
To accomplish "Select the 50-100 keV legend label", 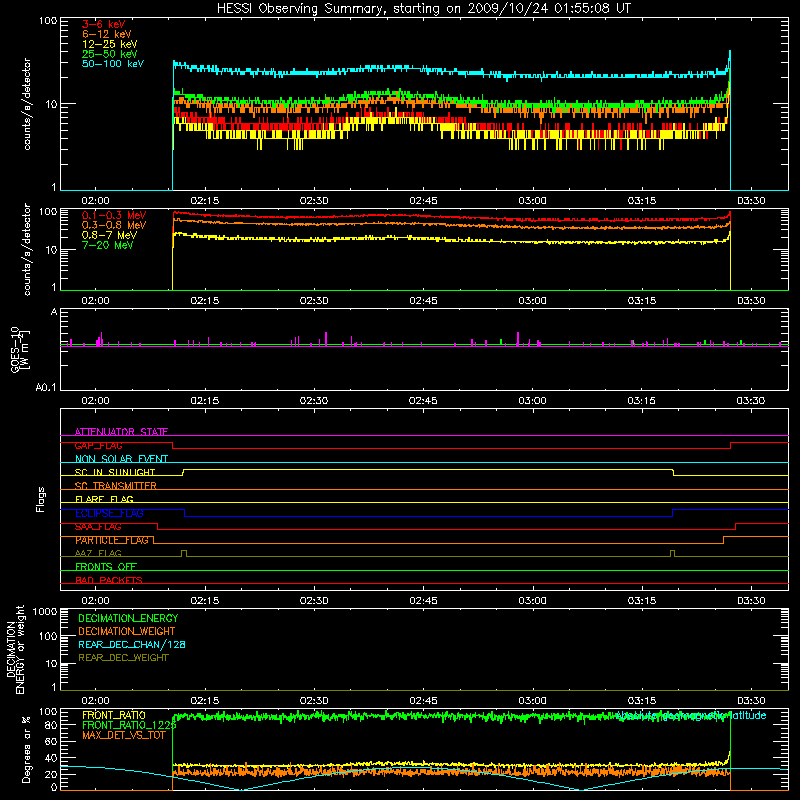I will [113, 64].
